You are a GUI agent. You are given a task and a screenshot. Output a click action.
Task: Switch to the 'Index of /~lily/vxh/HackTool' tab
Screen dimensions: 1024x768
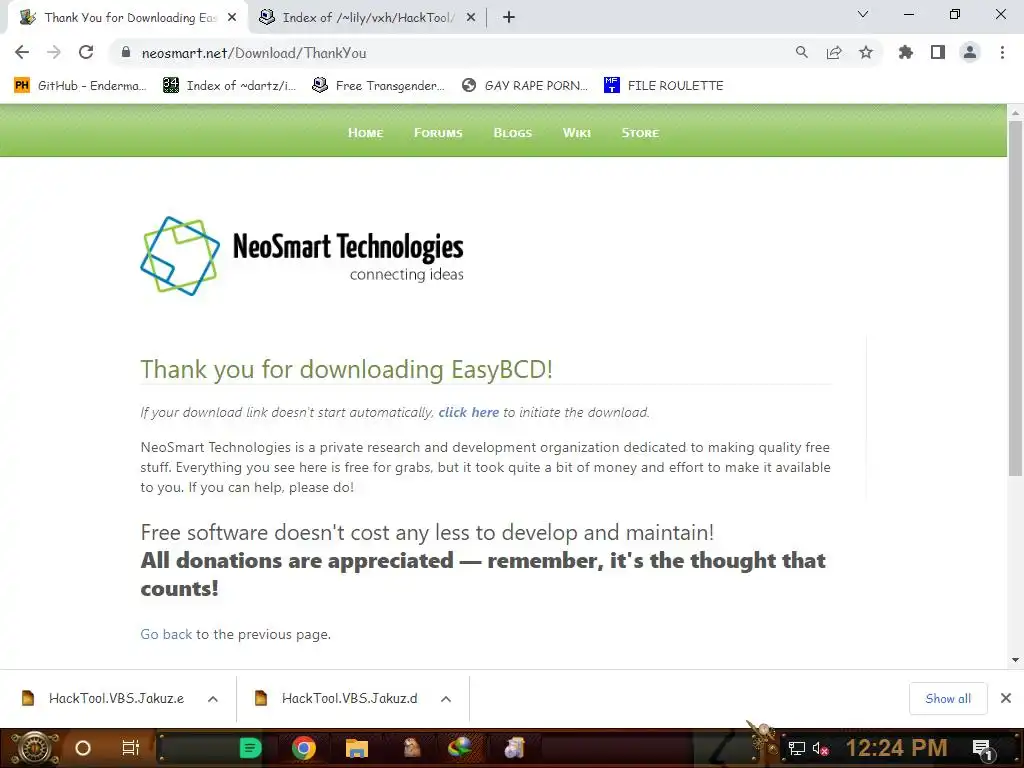point(367,18)
